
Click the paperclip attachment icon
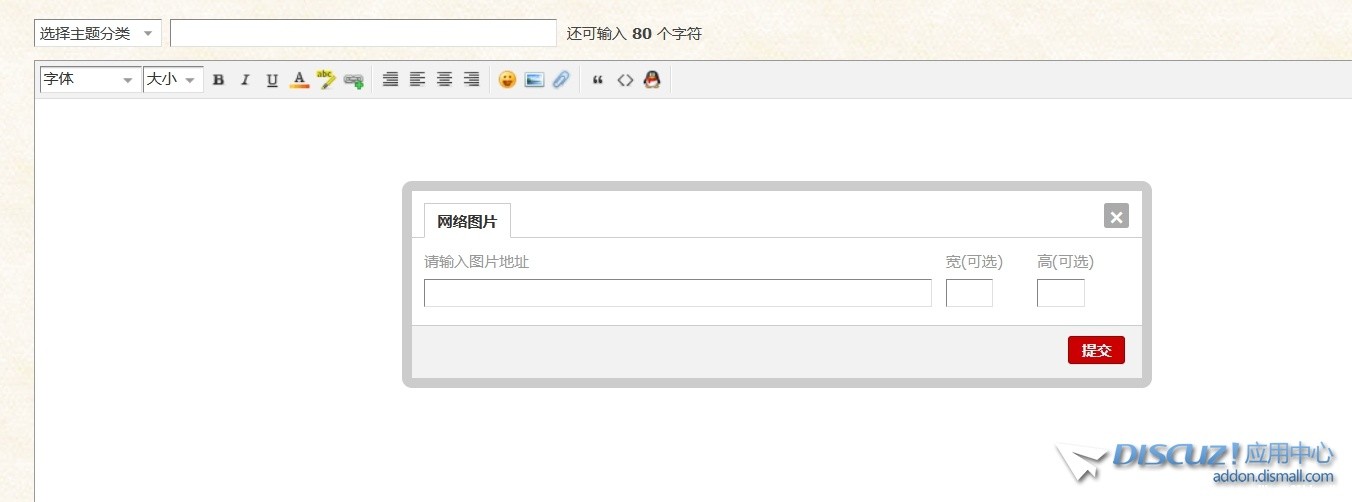point(561,80)
